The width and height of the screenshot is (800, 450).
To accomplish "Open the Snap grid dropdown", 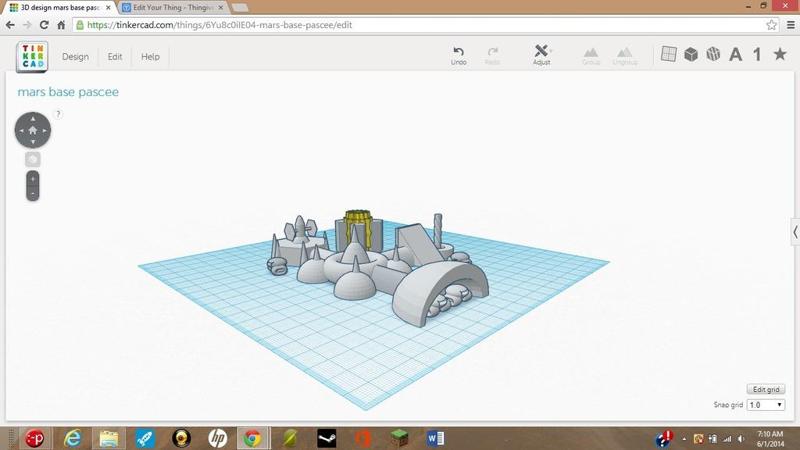I will click(x=766, y=405).
